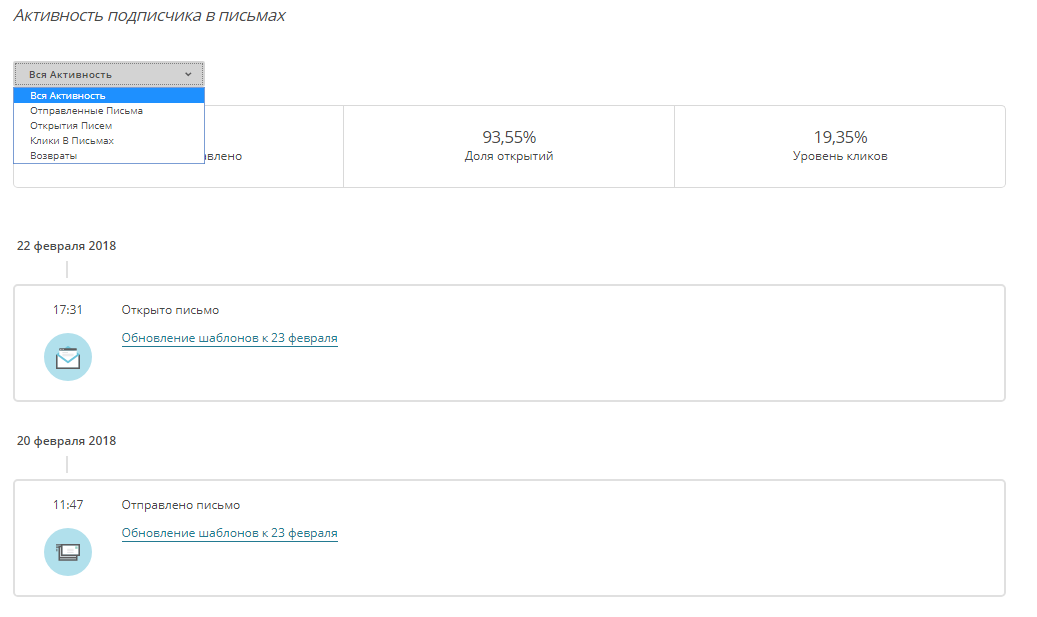Image resolution: width=1037 pixels, height=617 pixels.
Task: Choose "Отправленные Письма" from the filter list
Action: [x=86, y=111]
